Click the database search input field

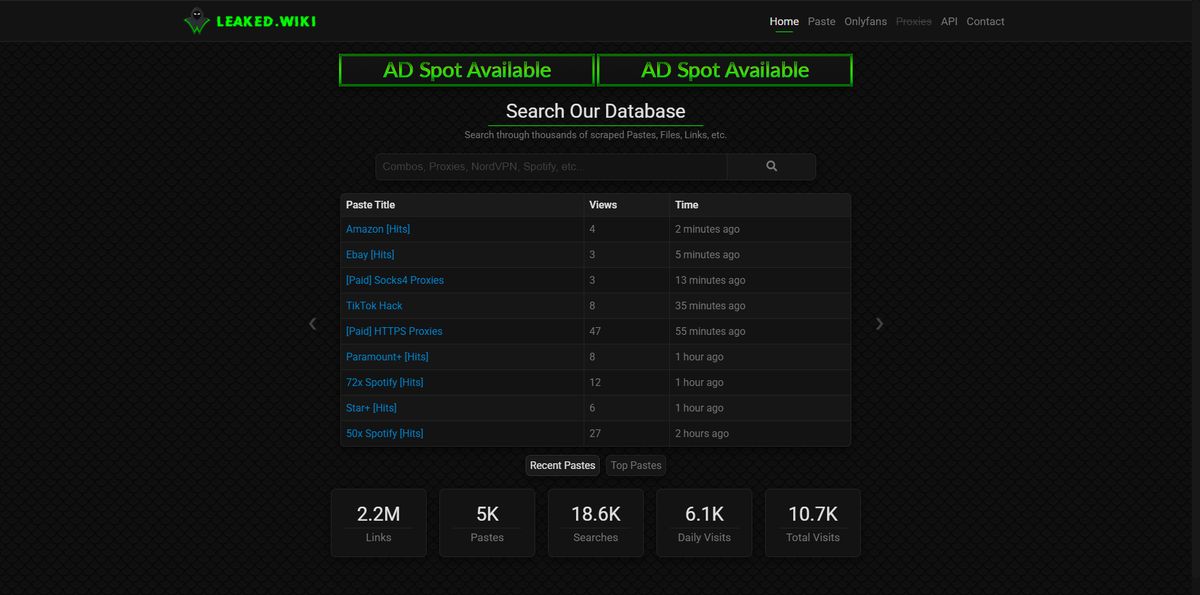click(x=550, y=166)
